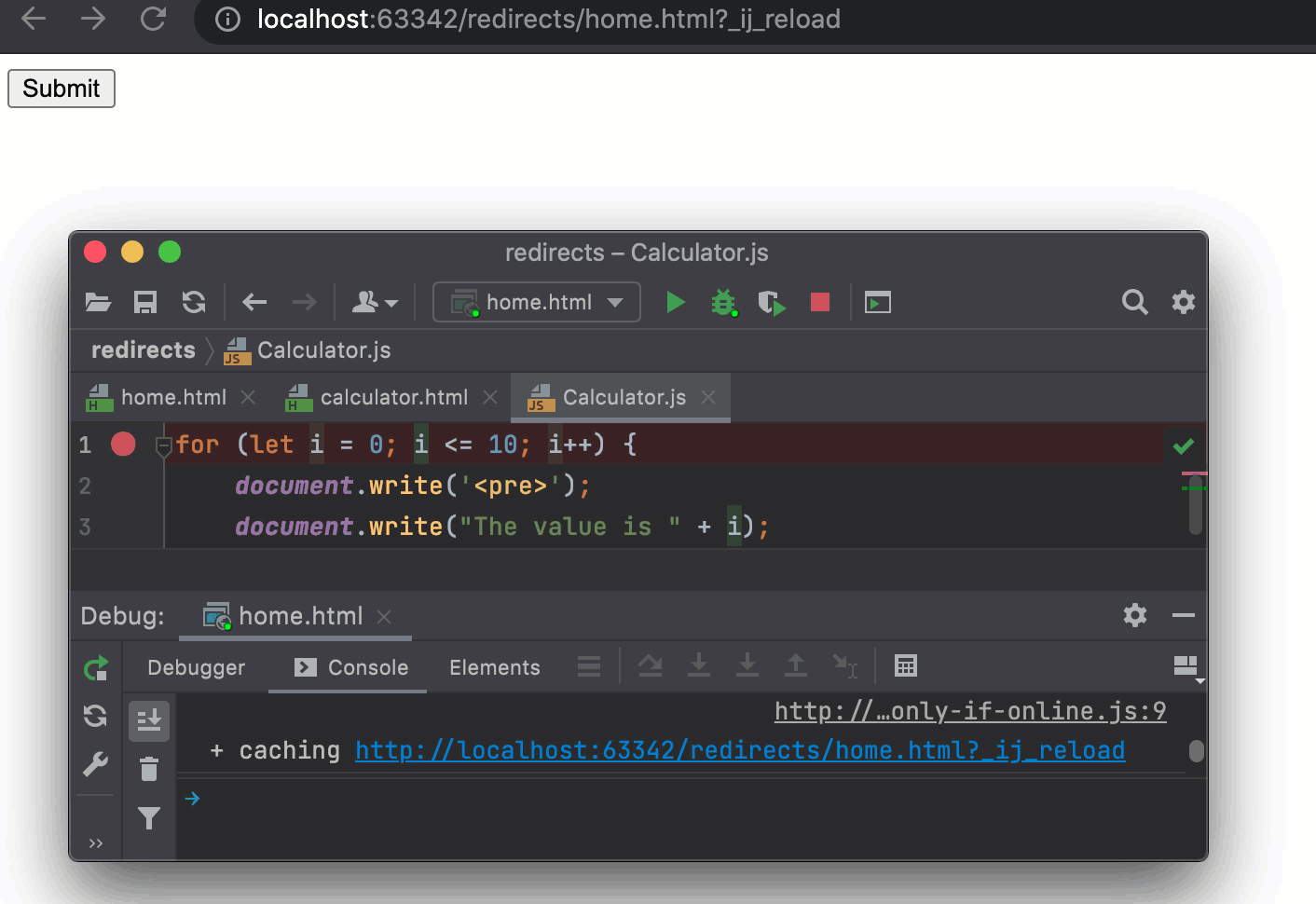Open Search Everywhere magnifier icon
Image resolution: width=1316 pixels, height=904 pixels.
click(x=1134, y=303)
